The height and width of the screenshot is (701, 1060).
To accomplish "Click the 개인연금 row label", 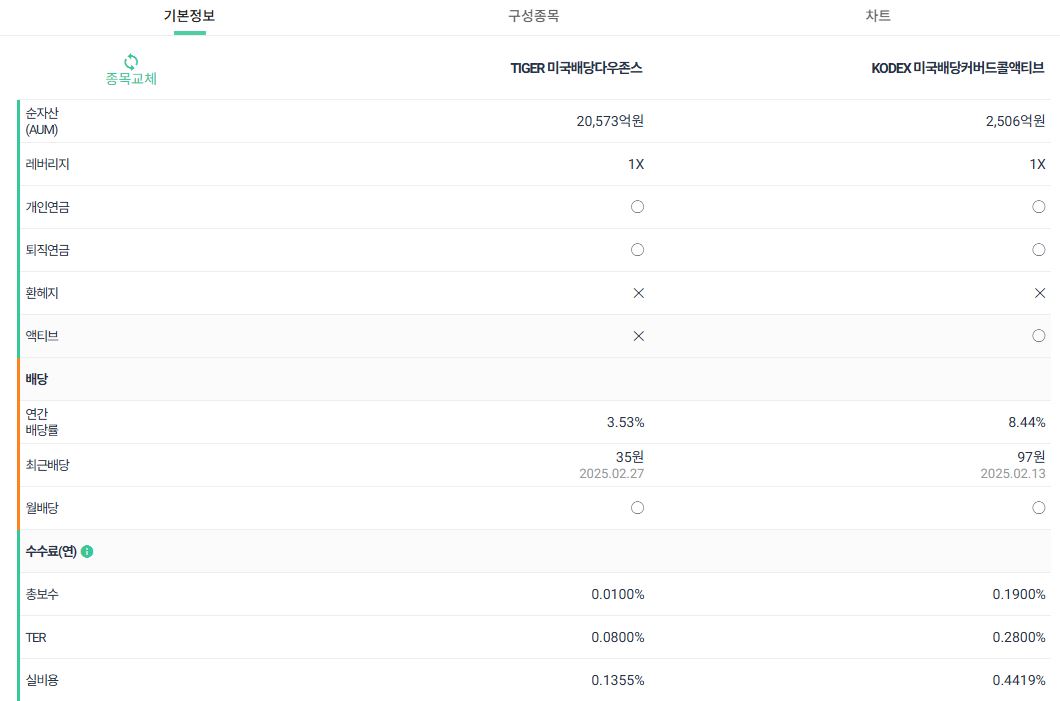I will [47, 207].
